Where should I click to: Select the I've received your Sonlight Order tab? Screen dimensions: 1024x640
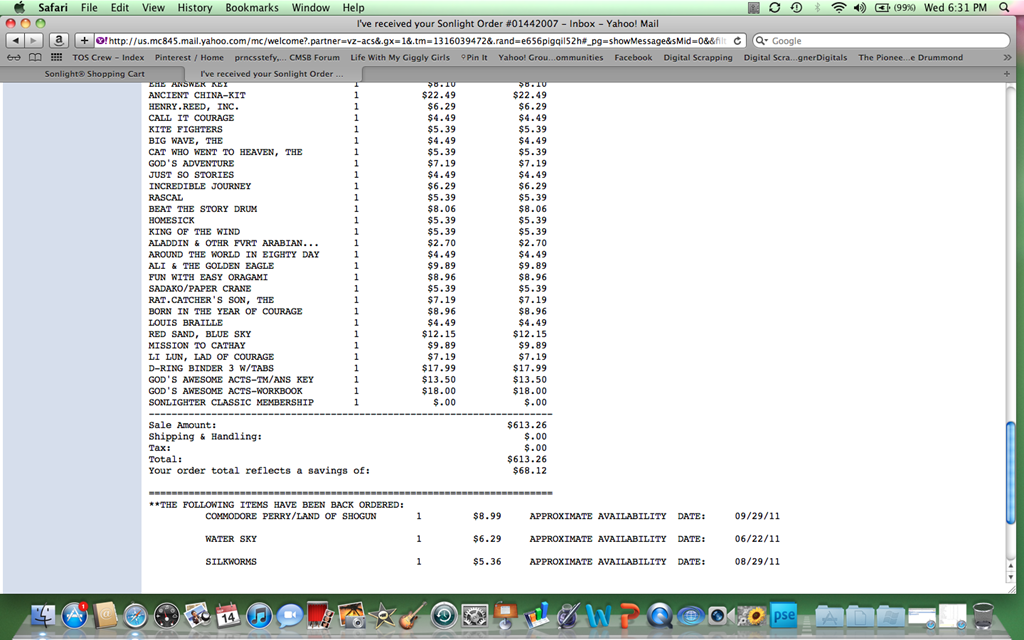point(272,74)
